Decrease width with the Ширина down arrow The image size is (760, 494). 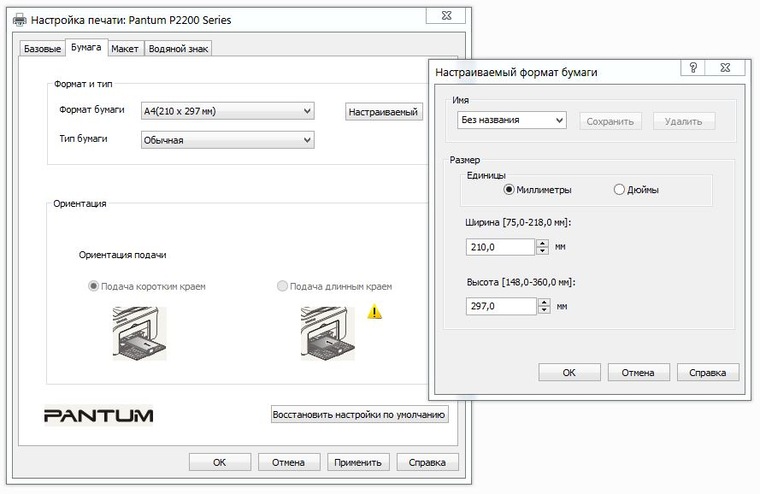tap(542, 251)
